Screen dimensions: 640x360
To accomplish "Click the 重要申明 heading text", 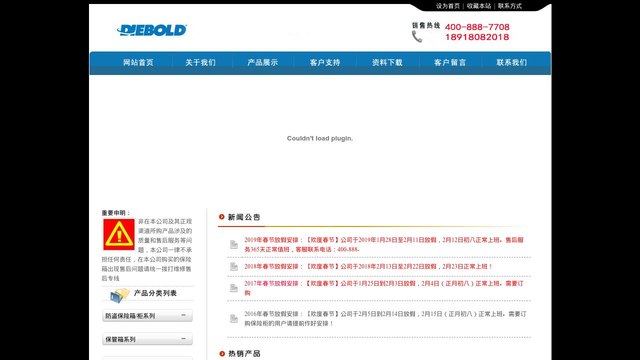I will [116, 213].
